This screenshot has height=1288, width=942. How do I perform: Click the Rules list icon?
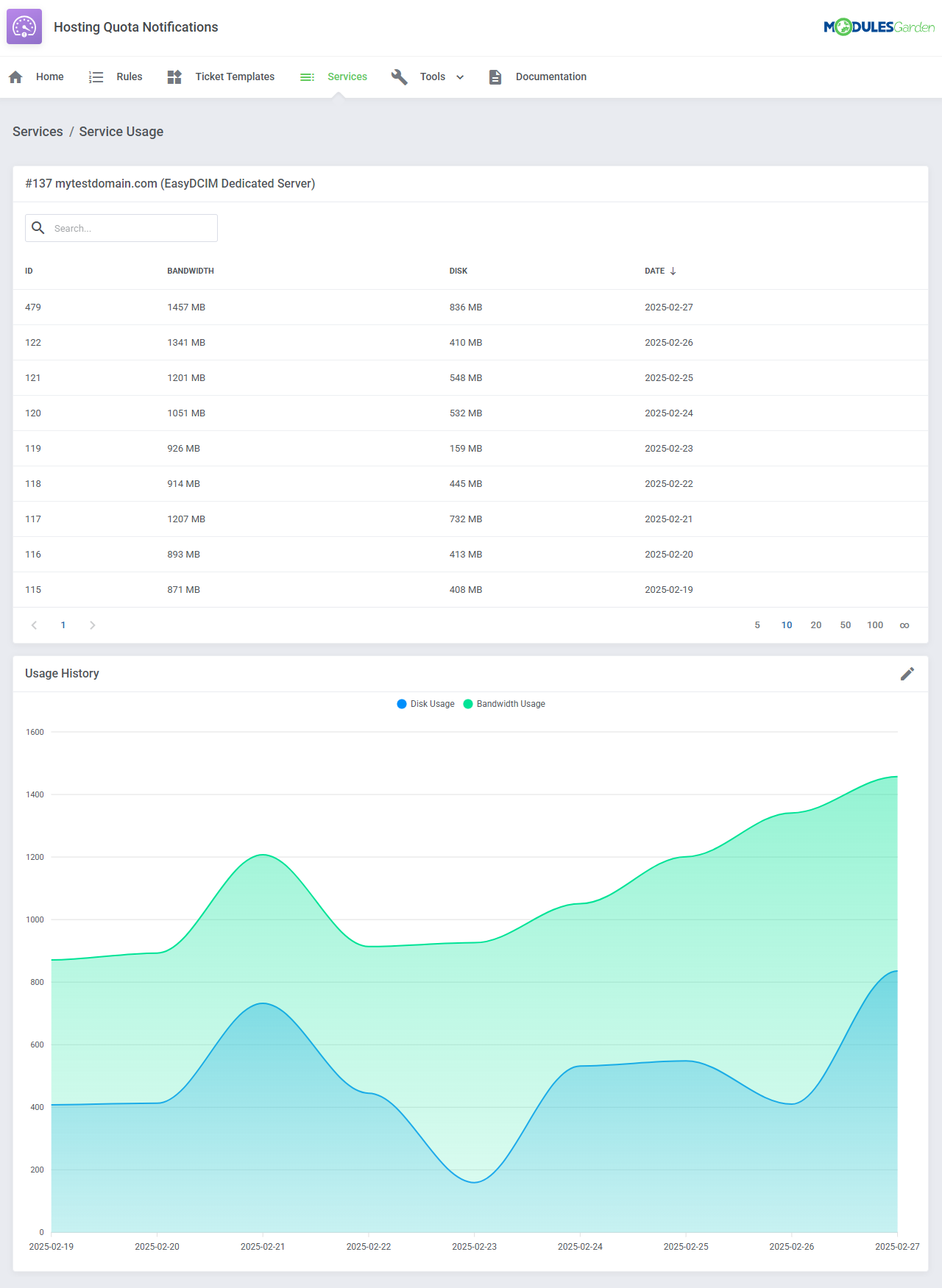pos(96,77)
